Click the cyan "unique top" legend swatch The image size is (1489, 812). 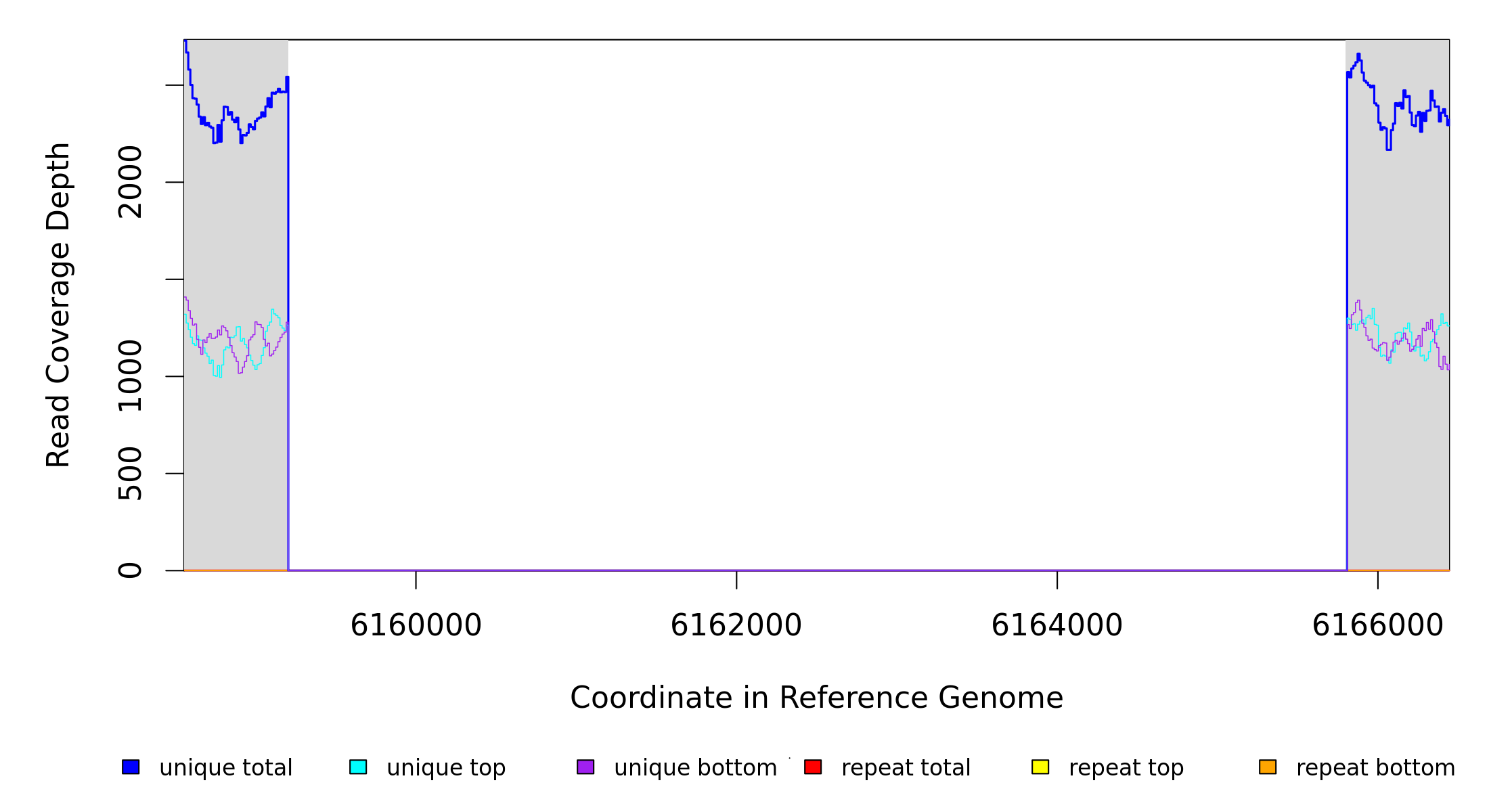tap(358, 767)
